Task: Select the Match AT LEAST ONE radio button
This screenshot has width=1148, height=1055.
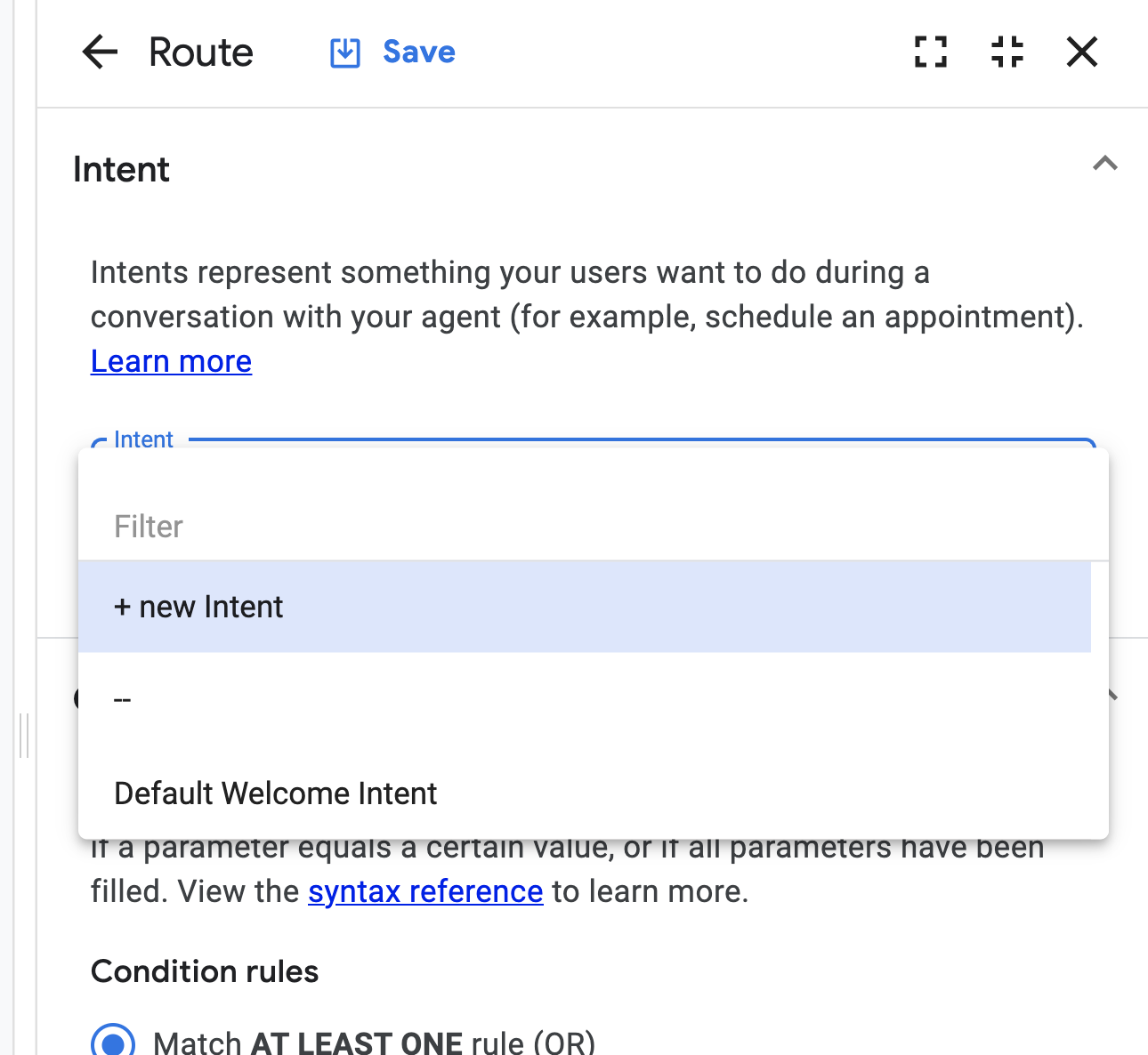Action: click(113, 1041)
